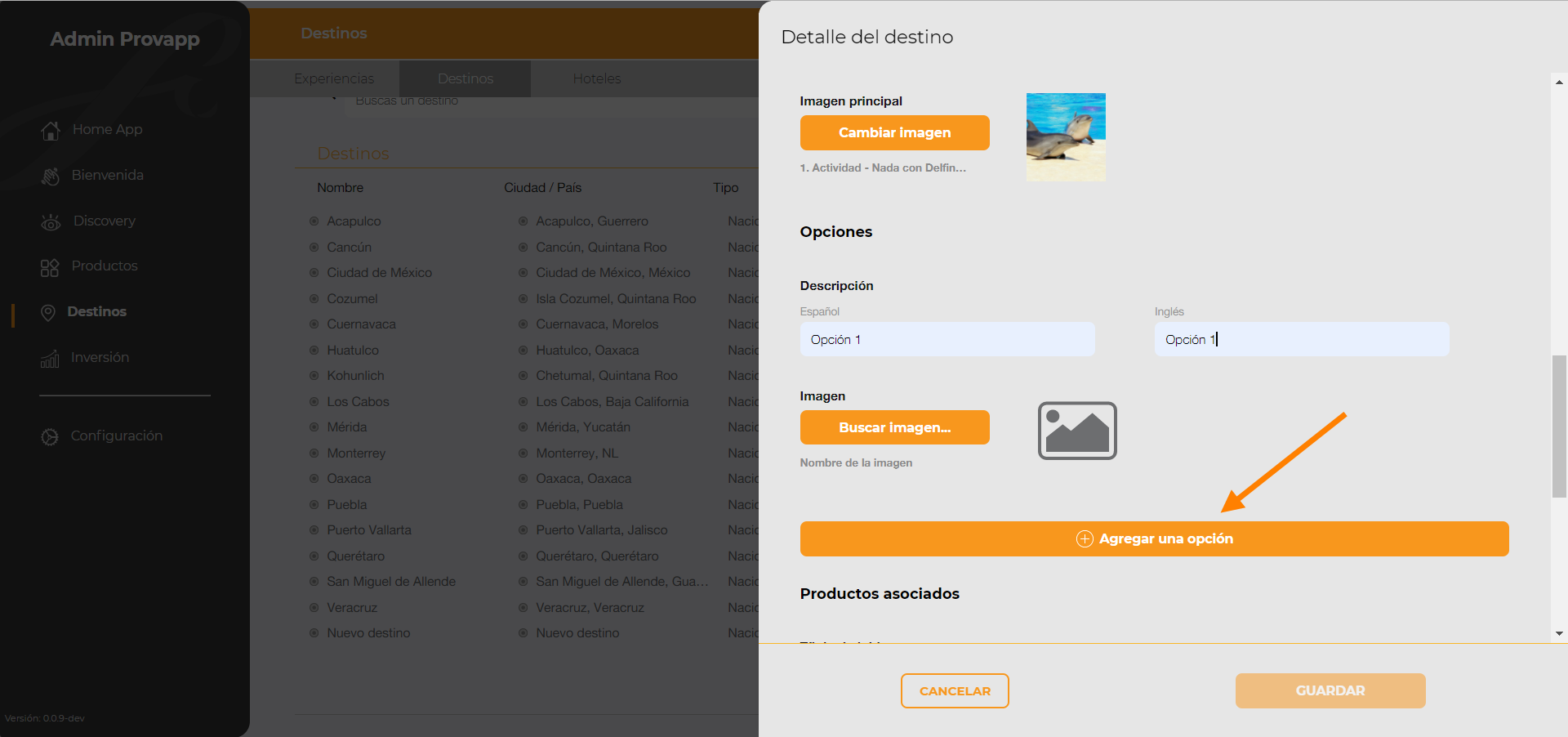
Task: Click the detail panel vertical scrollbar
Action: [x=1559, y=426]
